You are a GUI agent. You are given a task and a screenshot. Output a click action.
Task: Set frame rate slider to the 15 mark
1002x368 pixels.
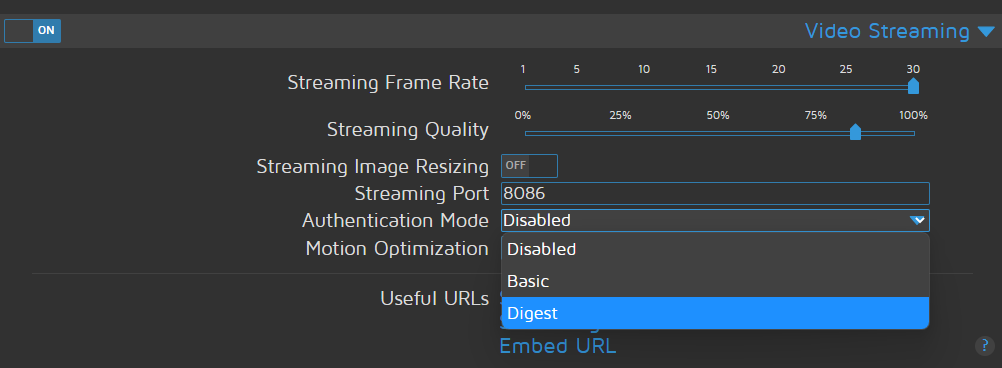click(x=711, y=88)
